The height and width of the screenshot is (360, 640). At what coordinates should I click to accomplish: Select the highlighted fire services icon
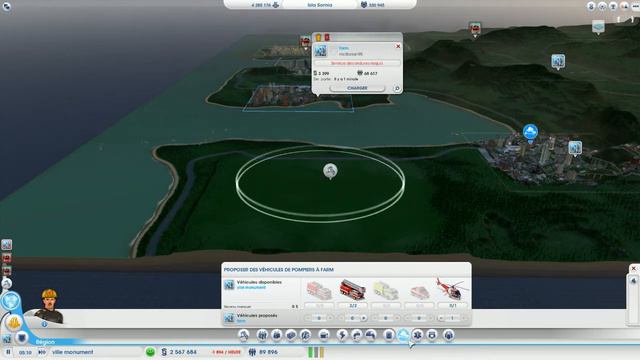[x=403, y=335]
